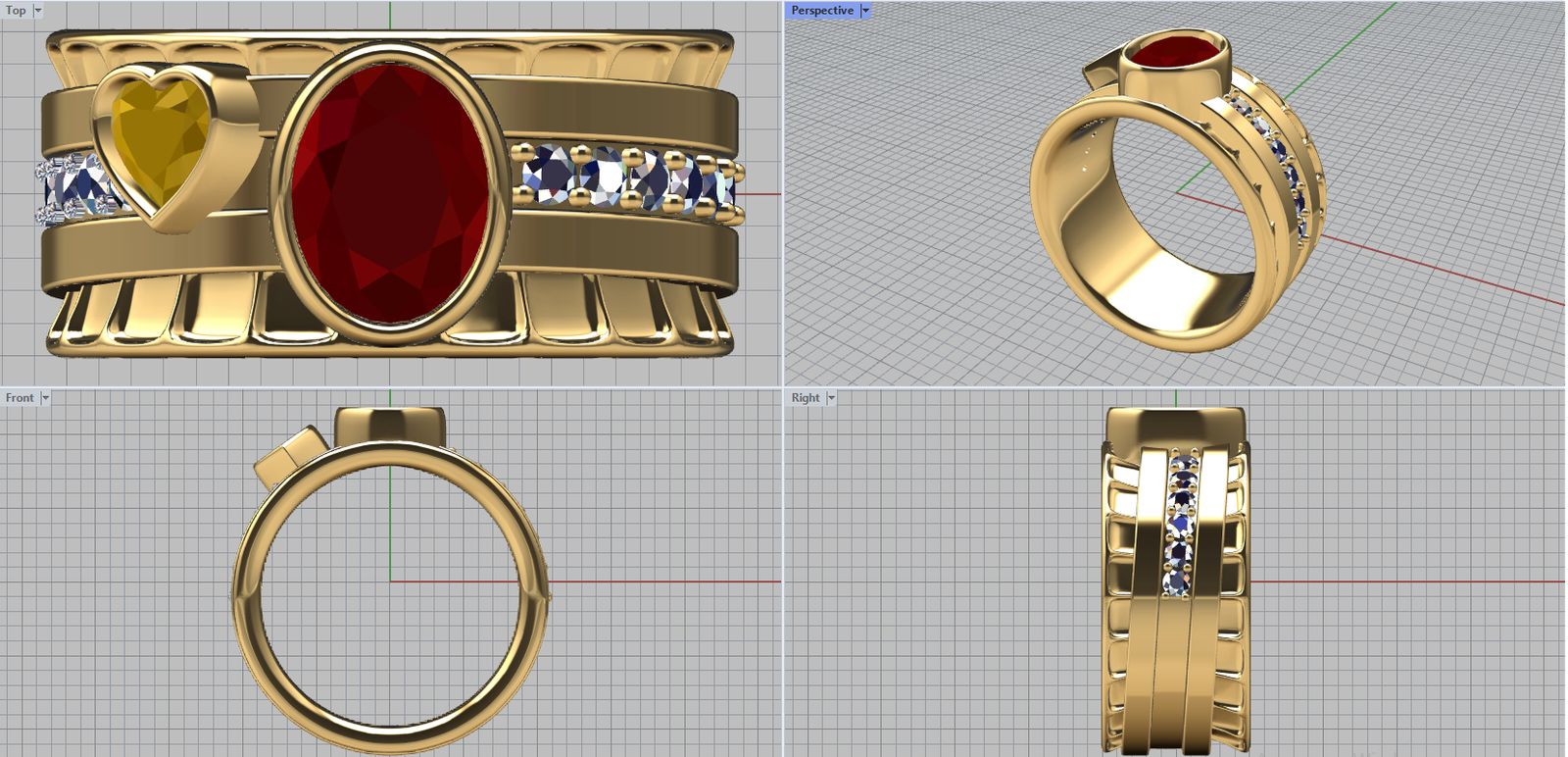Viewport: 1568px width, 757px height.
Task: Activate the Right viewport title label
Action: tap(805, 398)
